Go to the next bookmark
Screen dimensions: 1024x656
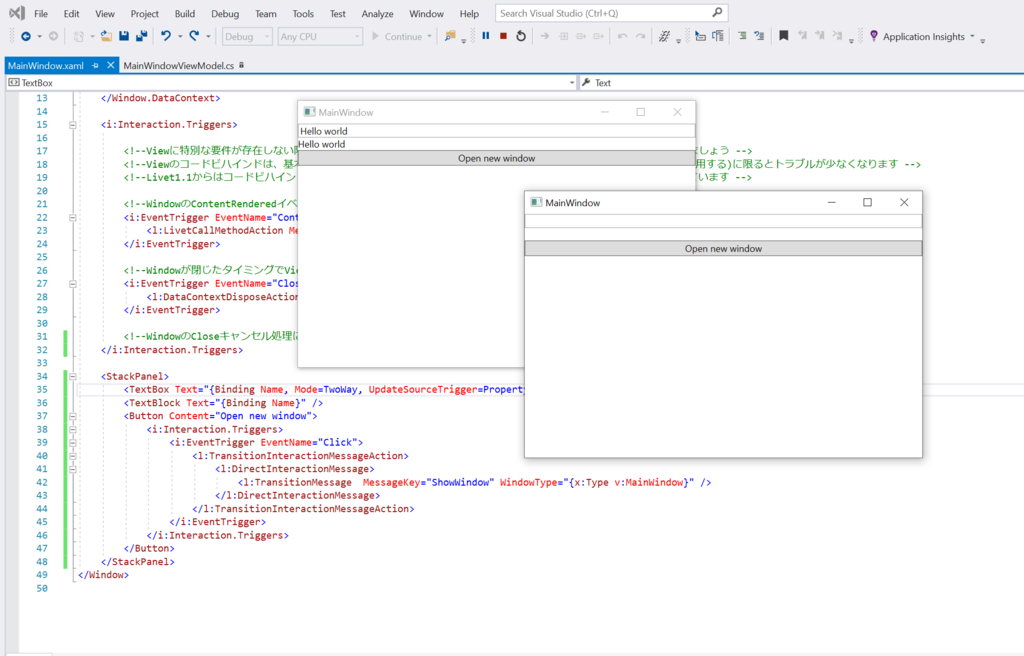820,37
